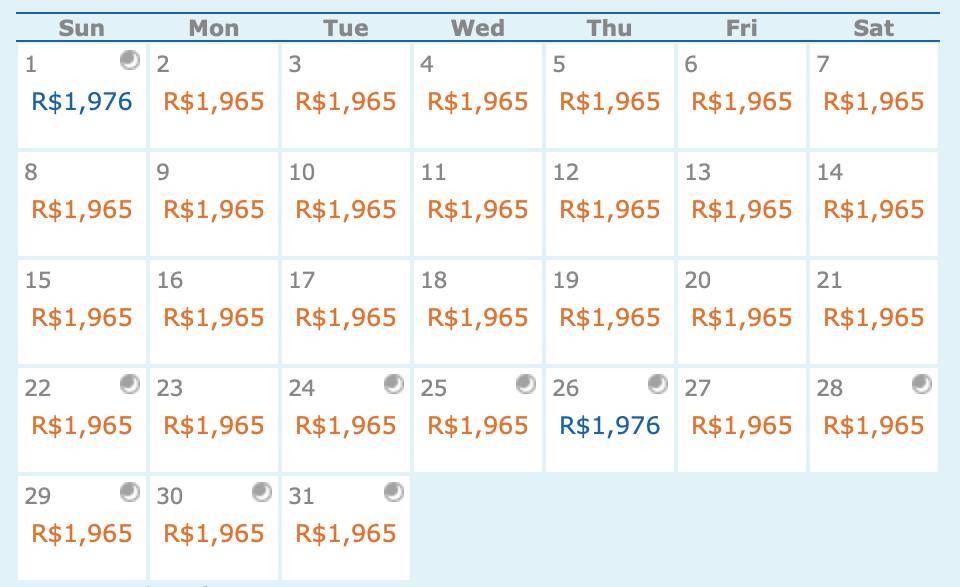Click the Sat column header
The image size is (960, 587).
pos(874,28)
